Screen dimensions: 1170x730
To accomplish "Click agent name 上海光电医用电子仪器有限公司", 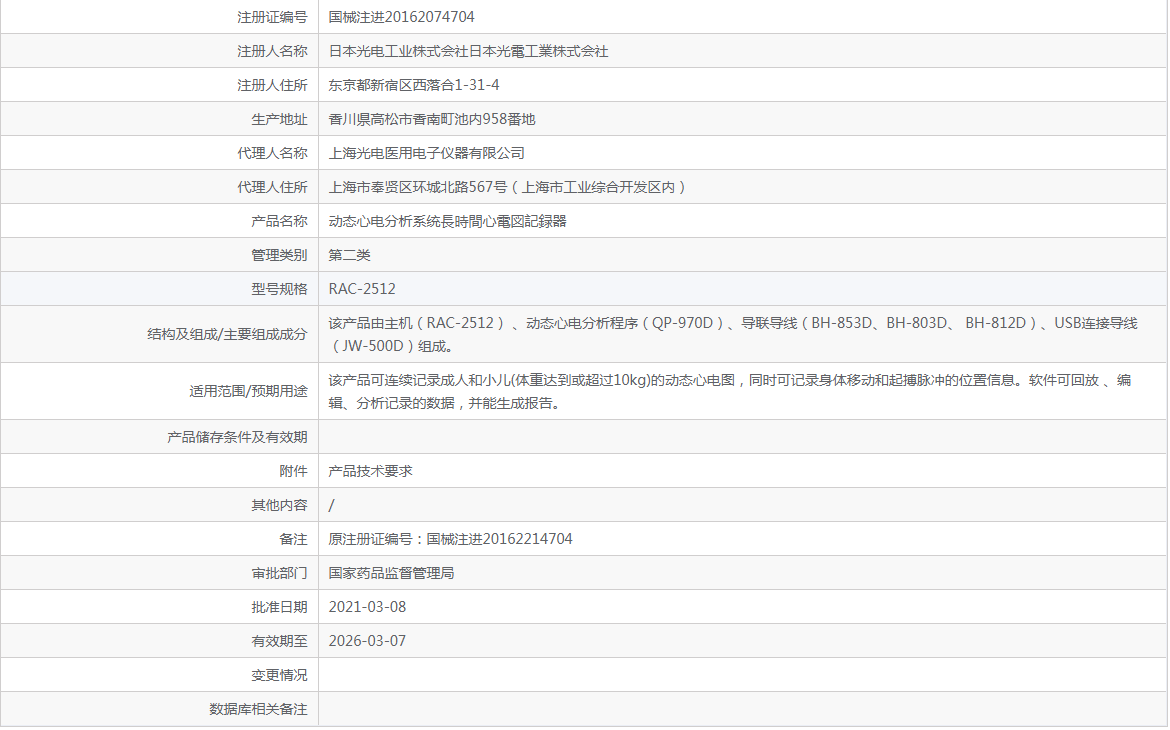I will (x=427, y=153).
